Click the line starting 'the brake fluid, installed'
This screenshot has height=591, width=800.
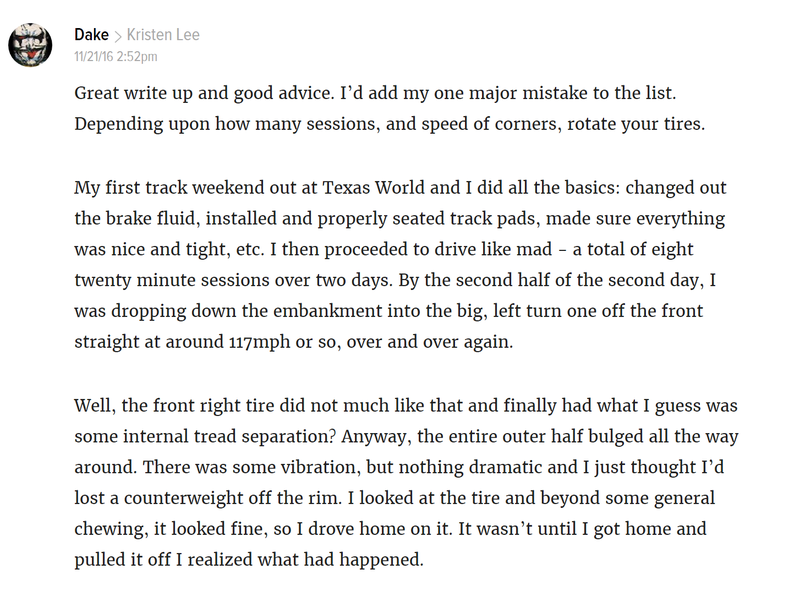tap(399, 218)
